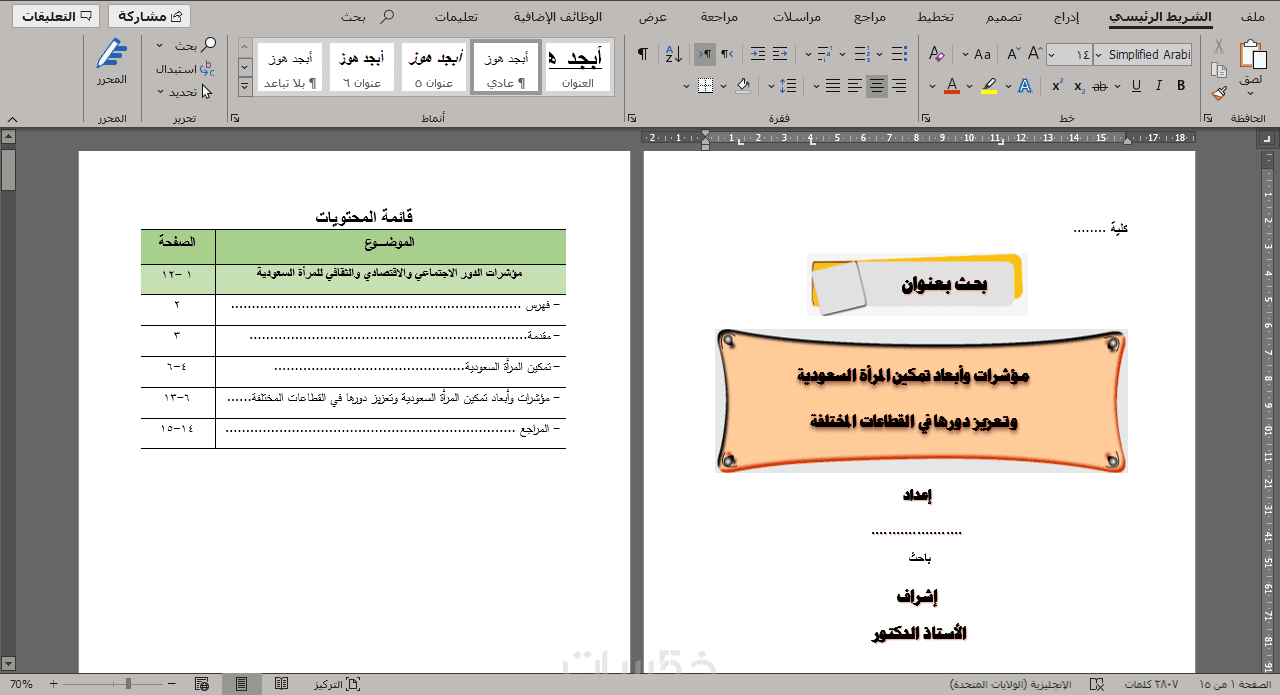Switch to Read Mode view icon
The height and width of the screenshot is (695, 1280).
point(281,684)
